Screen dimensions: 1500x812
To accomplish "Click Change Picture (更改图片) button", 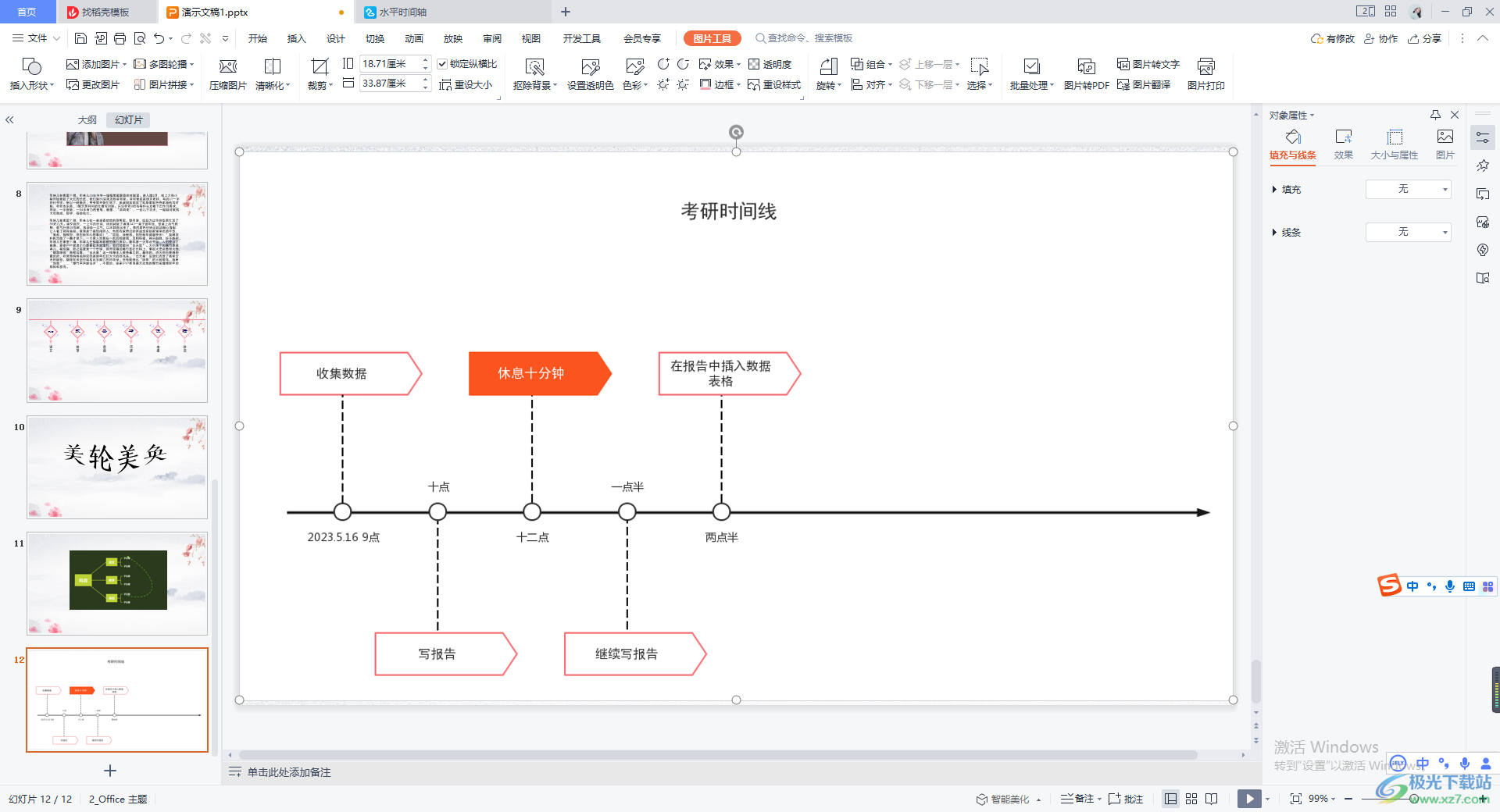I will [93, 84].
